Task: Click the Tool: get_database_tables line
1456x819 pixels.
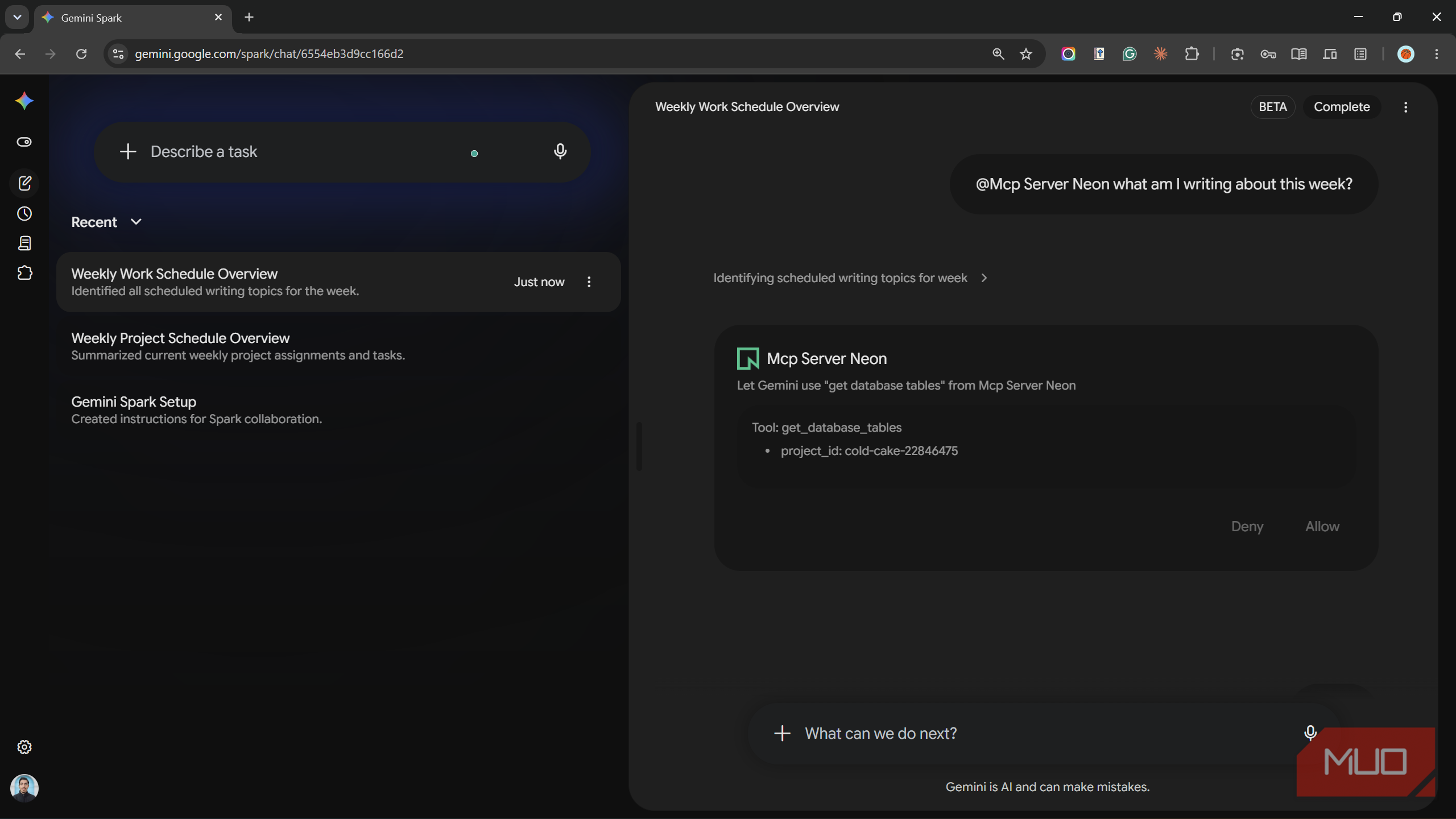Action: [x=826, y=428]
